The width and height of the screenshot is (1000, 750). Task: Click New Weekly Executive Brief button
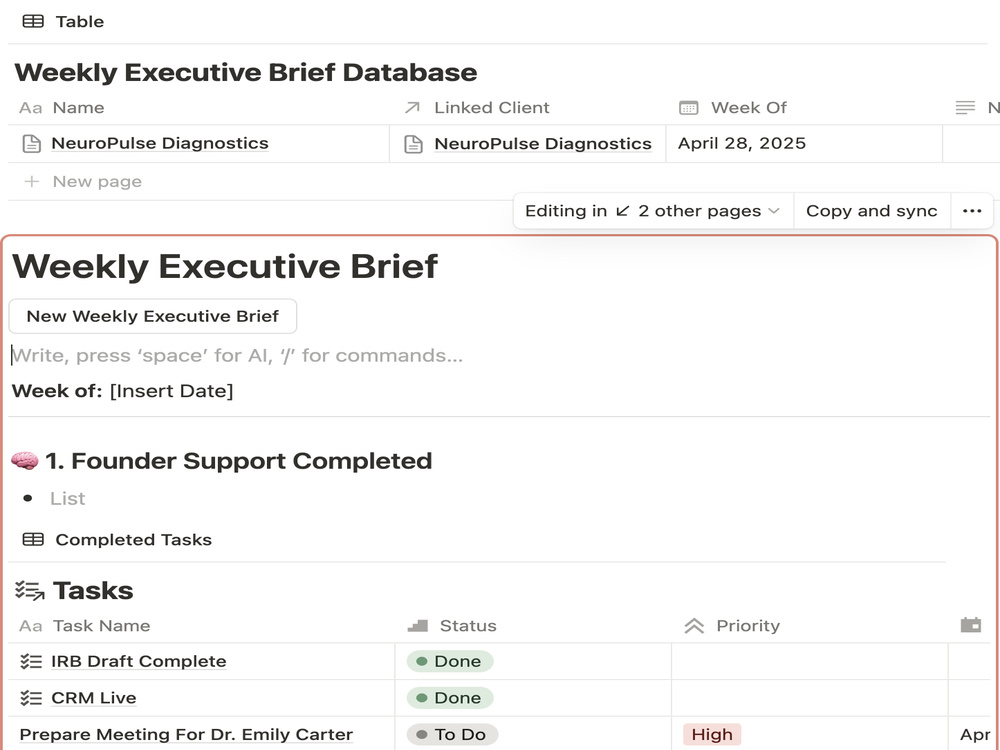pos(153,316)
